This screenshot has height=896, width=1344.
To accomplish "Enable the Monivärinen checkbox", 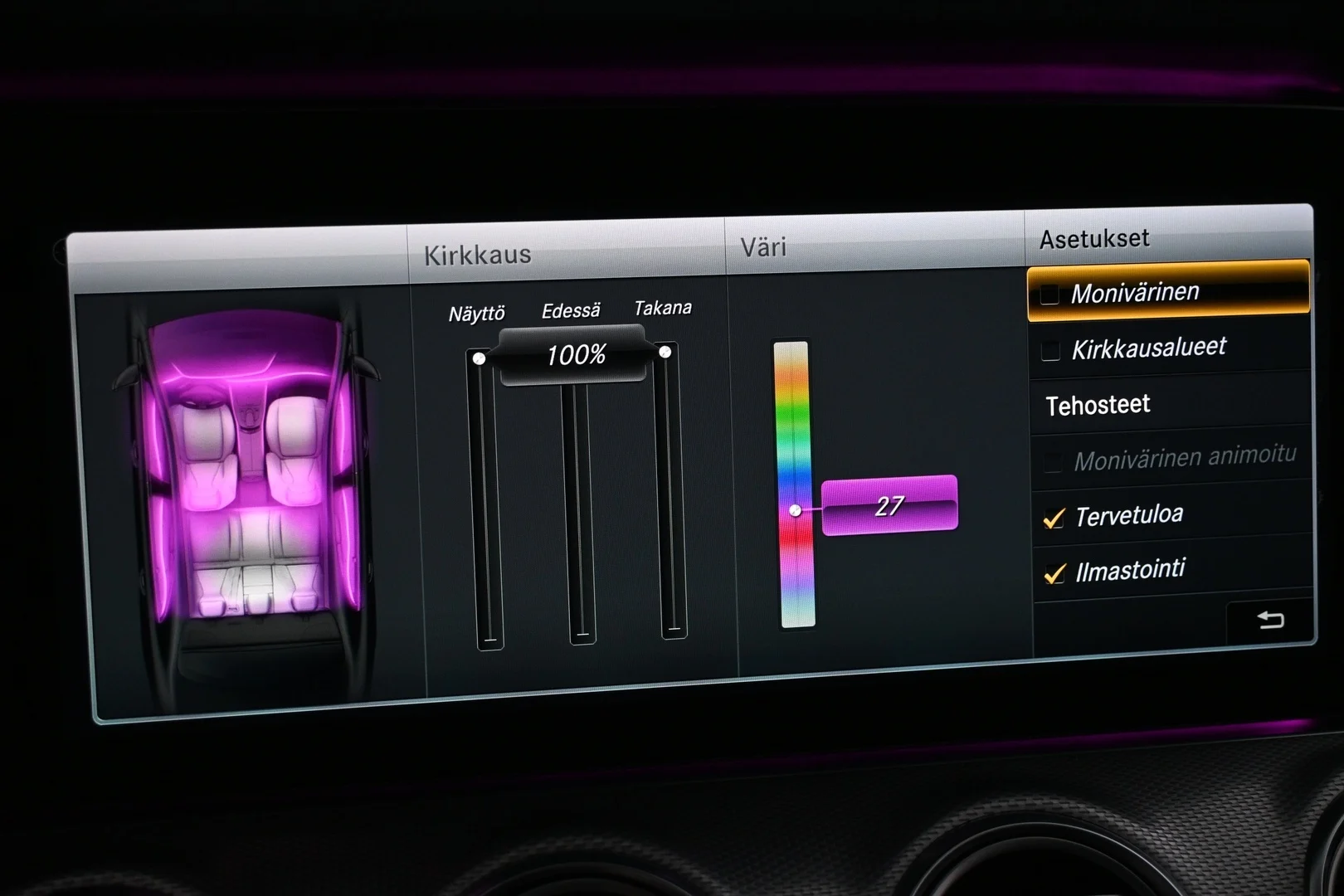I will tap(1049, 295).
